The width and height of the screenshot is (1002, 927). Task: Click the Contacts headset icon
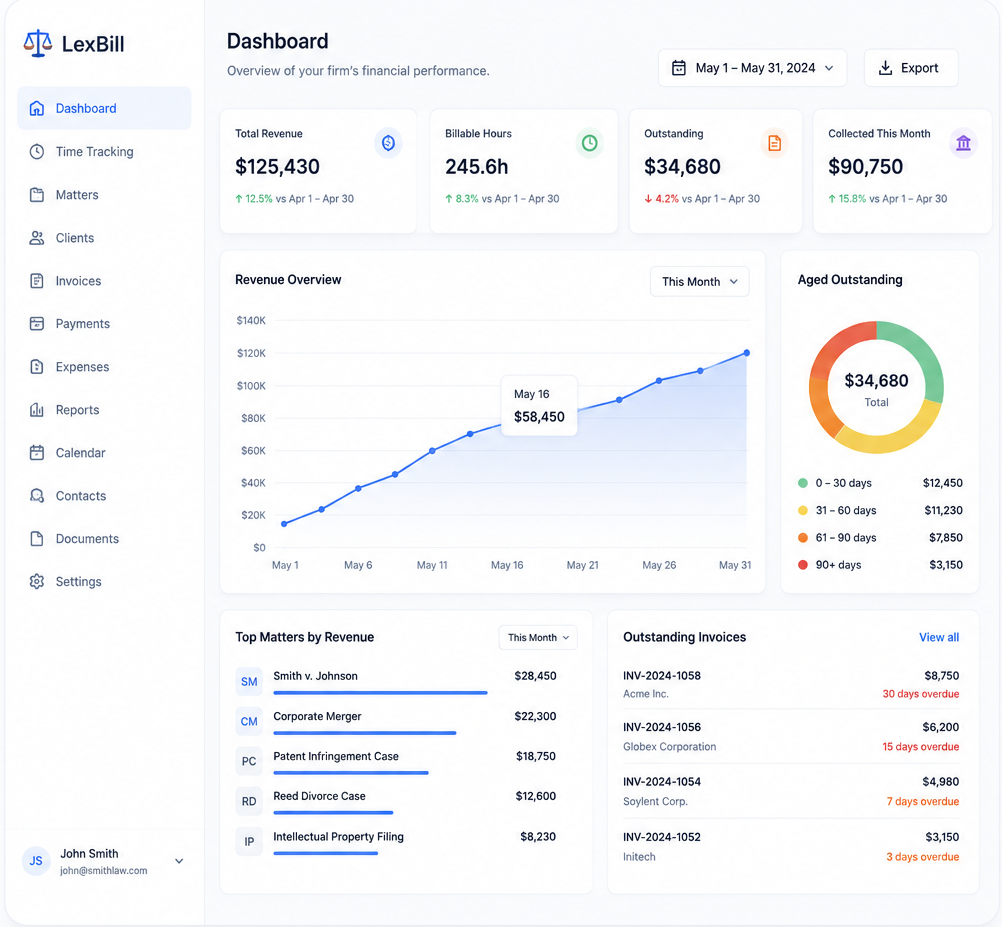tap(37, 496)
